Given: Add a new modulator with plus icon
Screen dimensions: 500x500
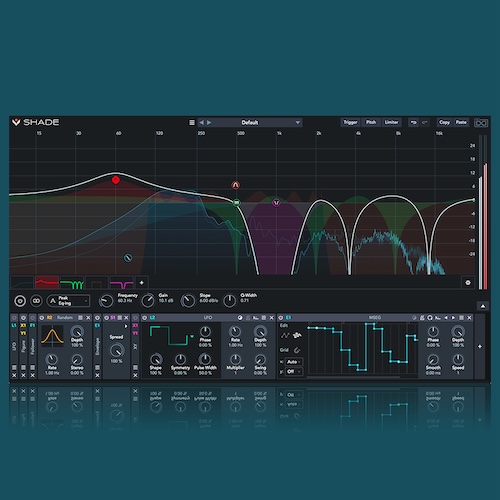Looking at the screenshot, I should tap(480, 347).
